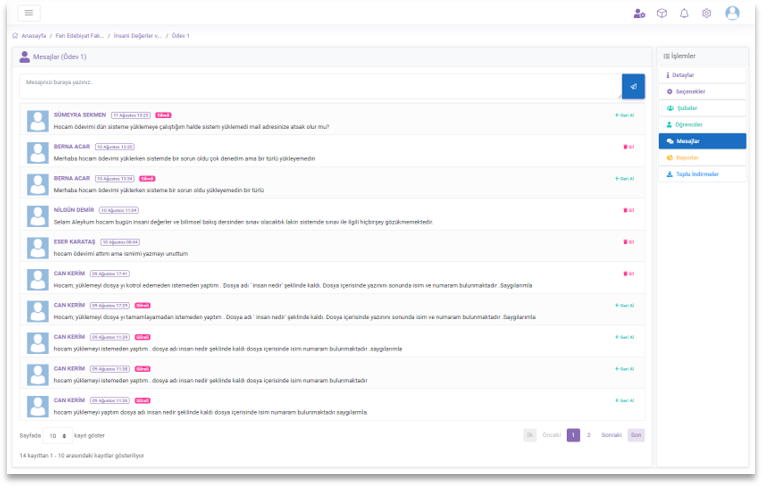The width and height of the screenshot is (762, 486).
Task: Click Nilgün Demir's profile avatar
Action: tap(38, 215)
